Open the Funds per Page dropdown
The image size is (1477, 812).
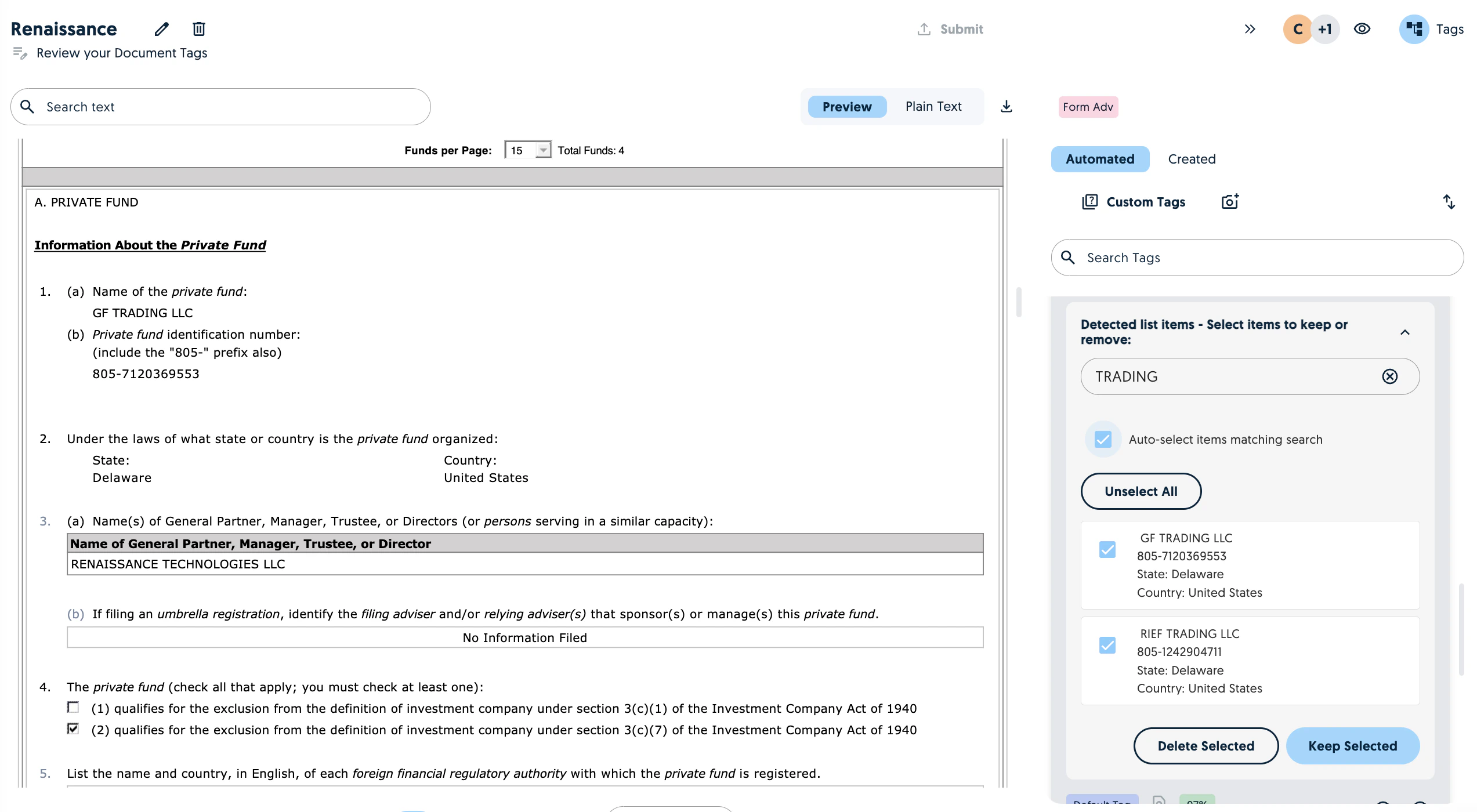click(527, 150)
